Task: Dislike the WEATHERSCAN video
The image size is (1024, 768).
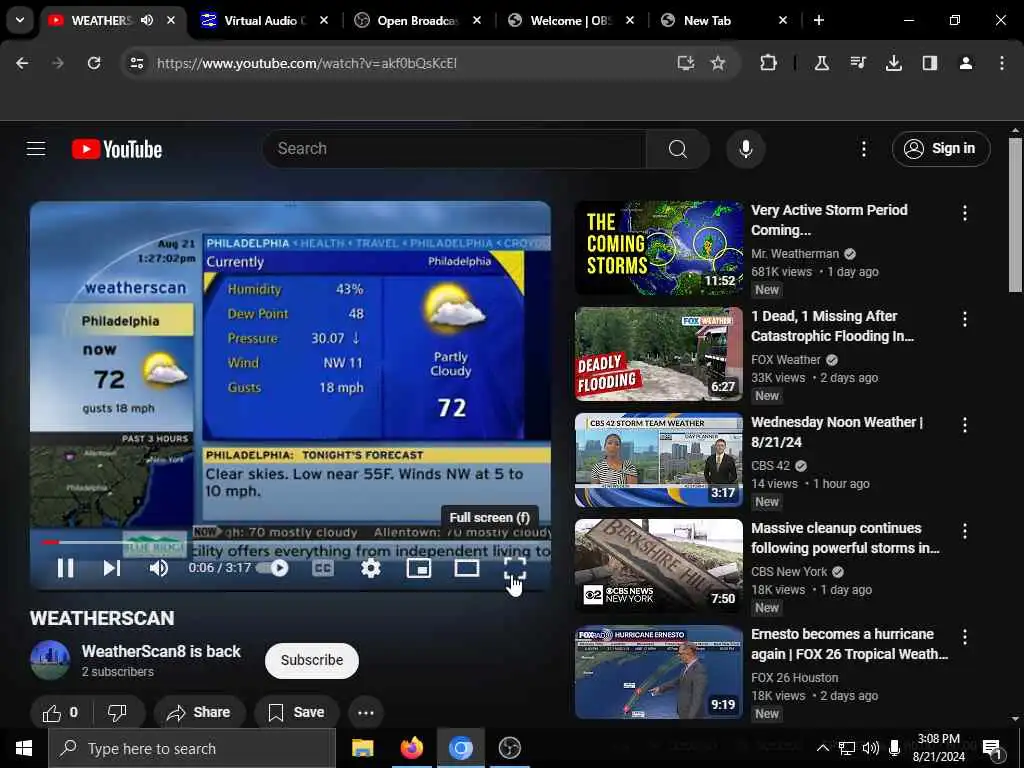Action: (x=117, y=712)
